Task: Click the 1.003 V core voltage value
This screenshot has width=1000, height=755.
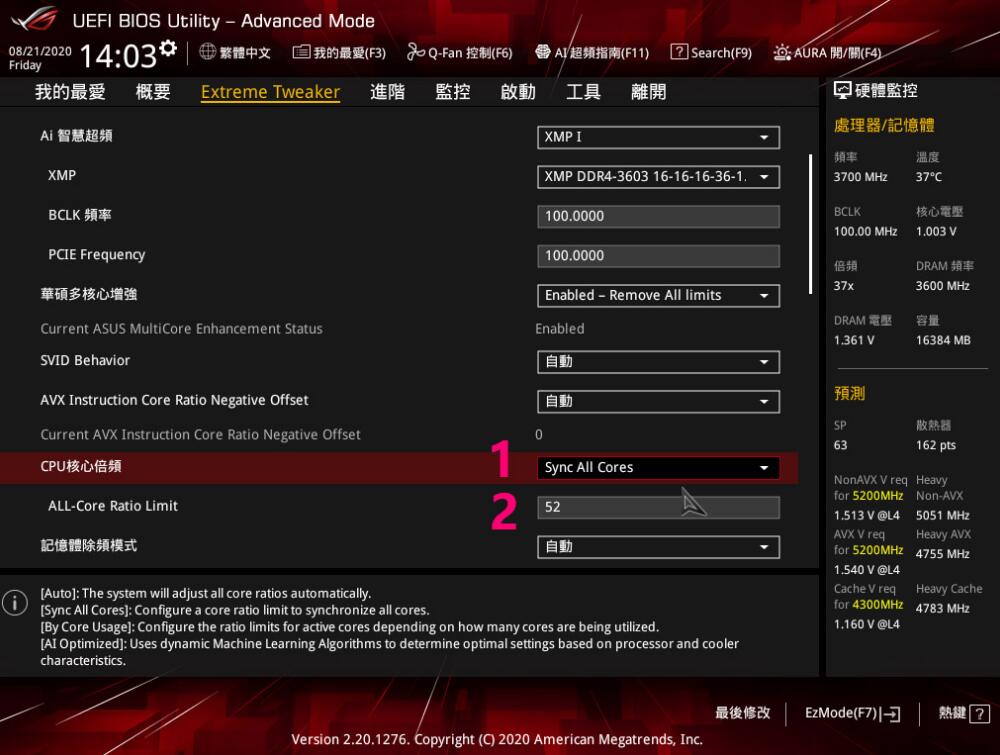Action: click(936, 231)
